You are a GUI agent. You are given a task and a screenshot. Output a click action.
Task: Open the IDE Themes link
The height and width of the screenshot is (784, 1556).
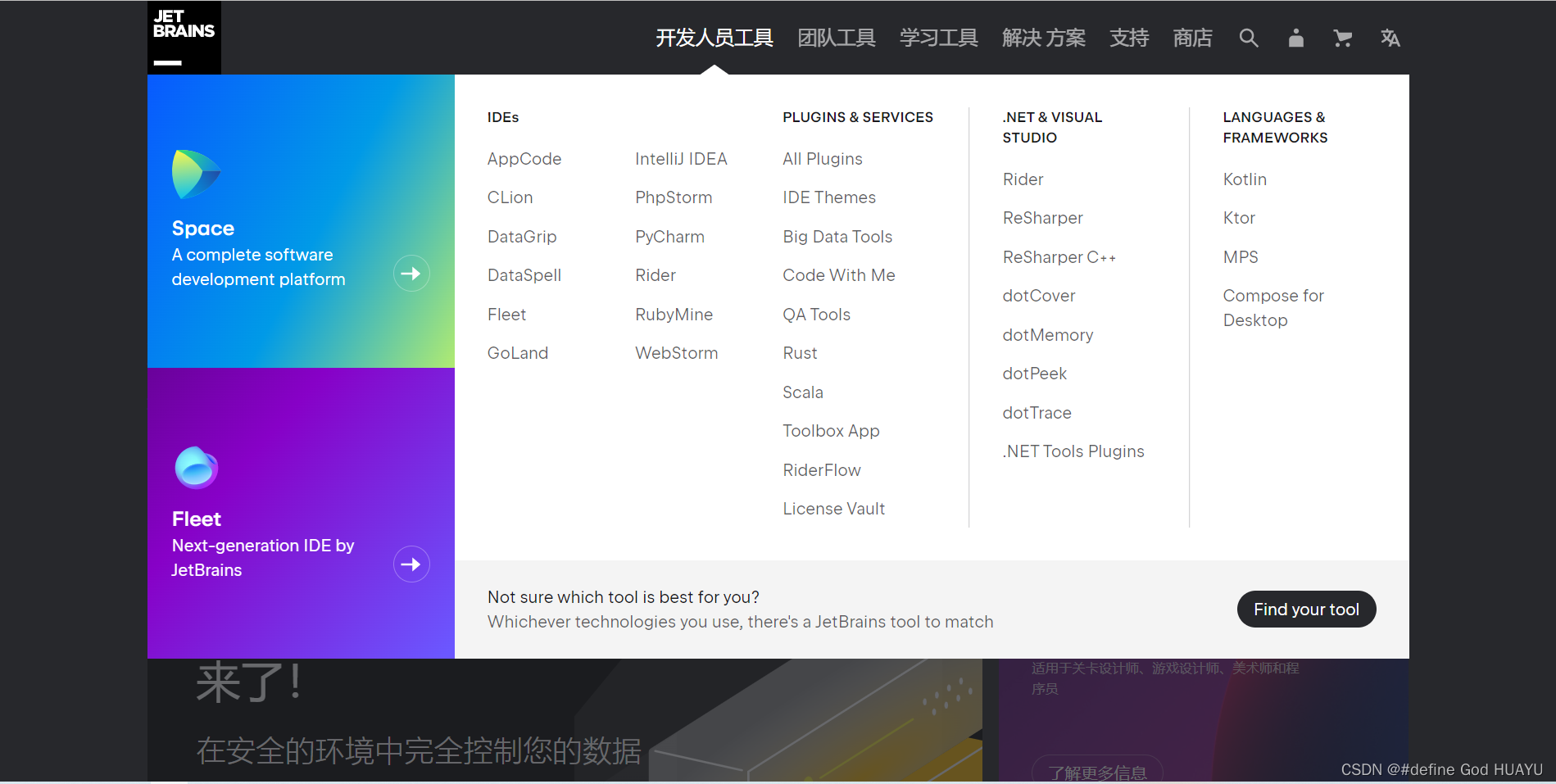point(829,197)
